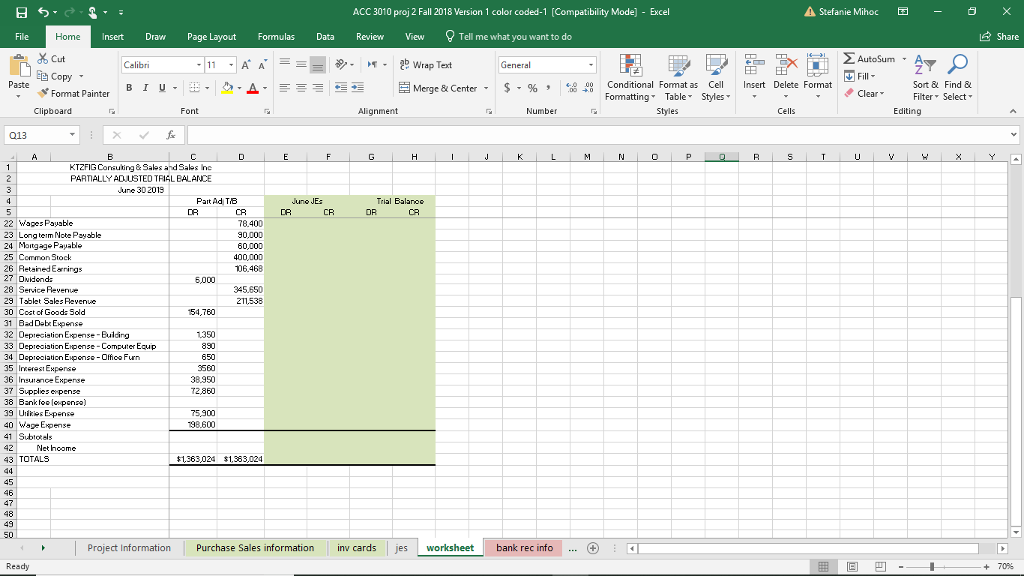Image resolution: width=1024 pixels, height=576 pixels.
Task: Click the AutoSum button
Action: click(x=870, y=59)
